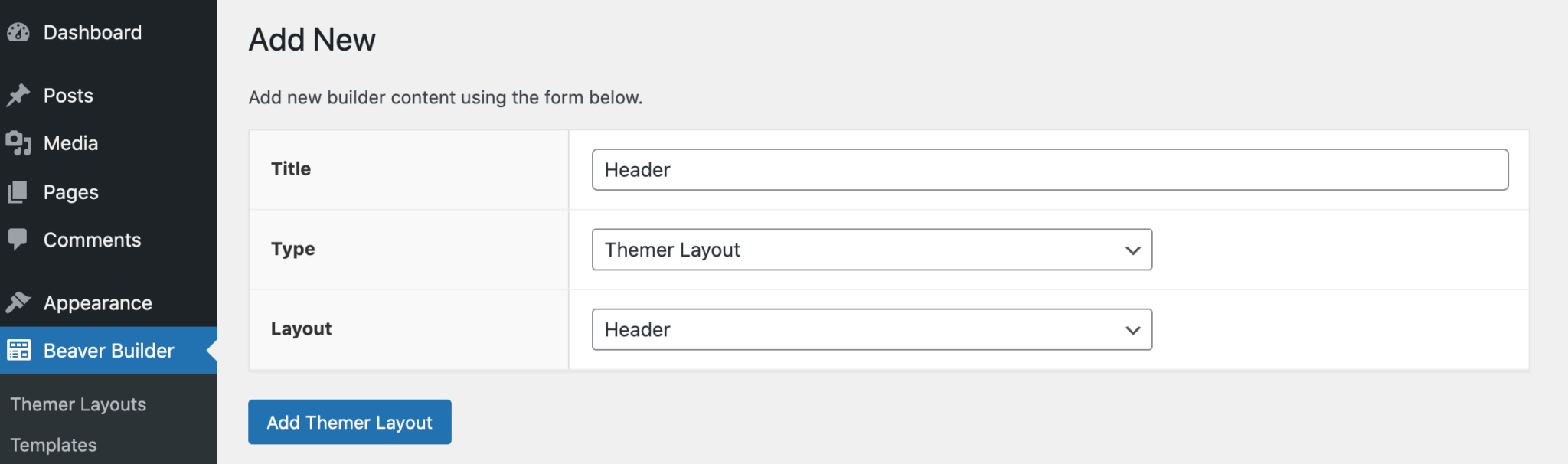The height and width of the screenshot is (464, 1568).
Task: Select the Appearance brush icon
Action: (19, 302)
